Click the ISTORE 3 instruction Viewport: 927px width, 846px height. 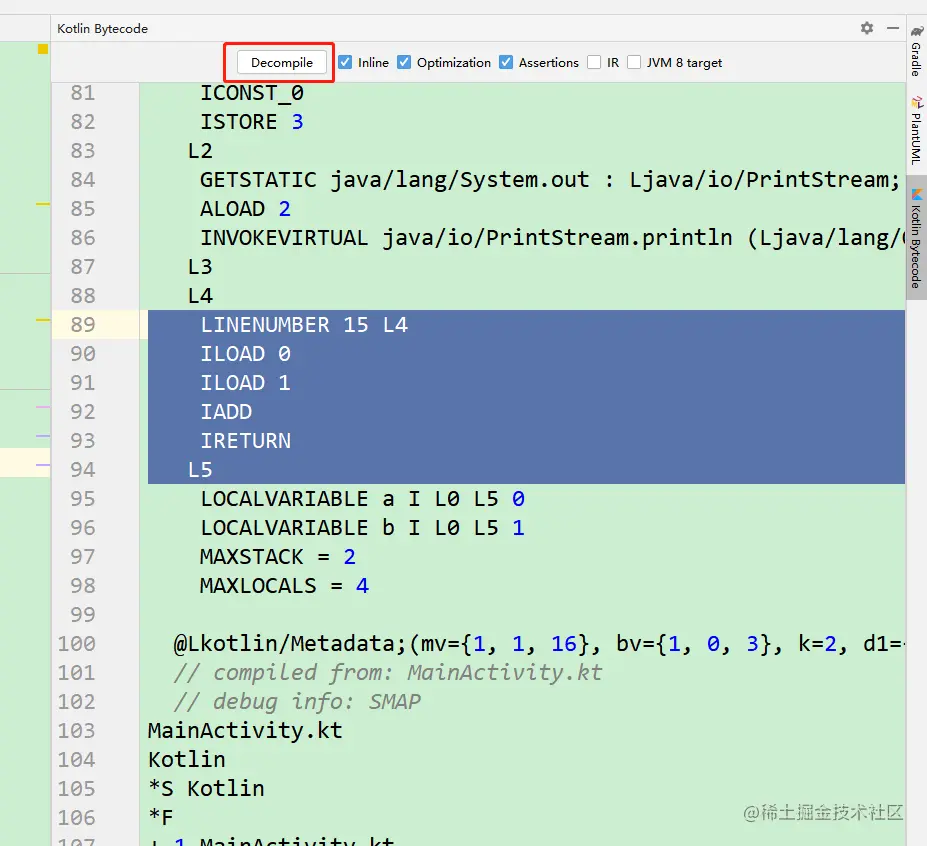[x=252, y=122]
